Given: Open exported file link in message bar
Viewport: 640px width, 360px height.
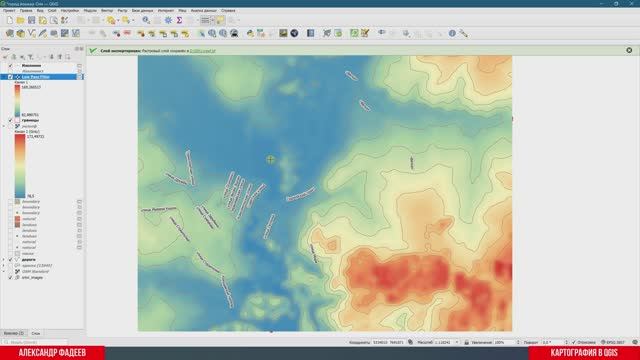Looking at the screenshot, I should point(202,51).
